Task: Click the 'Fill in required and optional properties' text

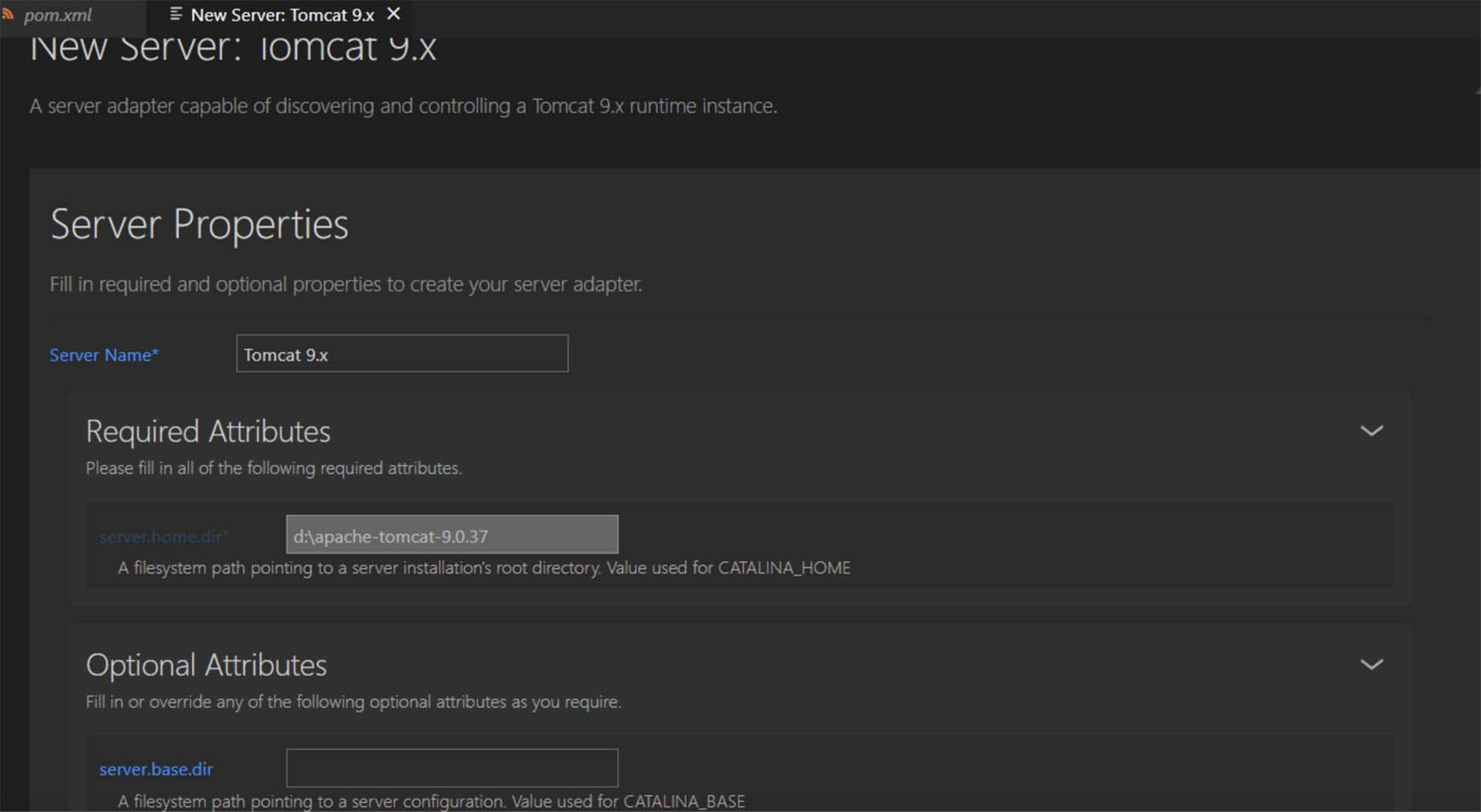Action: pos(346,284)
